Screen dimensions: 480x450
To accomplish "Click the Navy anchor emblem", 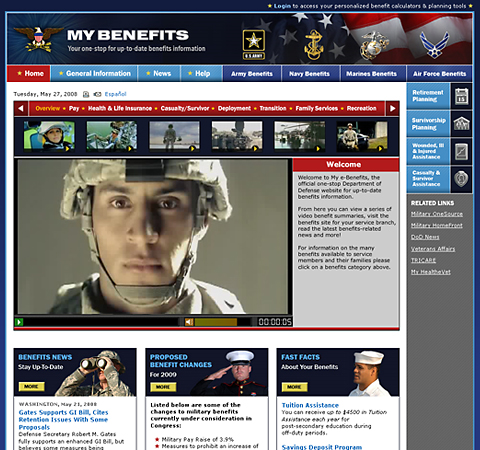I will click(313, 45).
